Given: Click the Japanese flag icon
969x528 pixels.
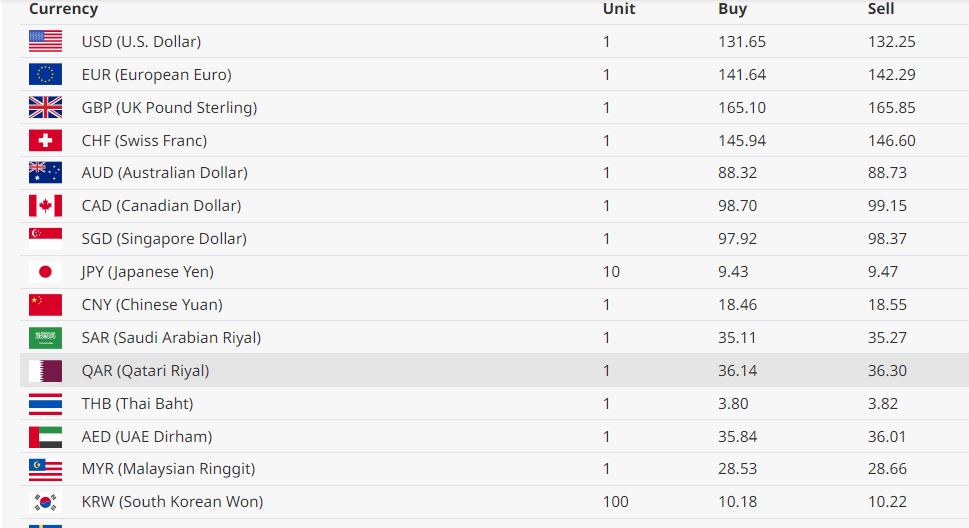Looking at the screenshot, I should tap(45, 272).
